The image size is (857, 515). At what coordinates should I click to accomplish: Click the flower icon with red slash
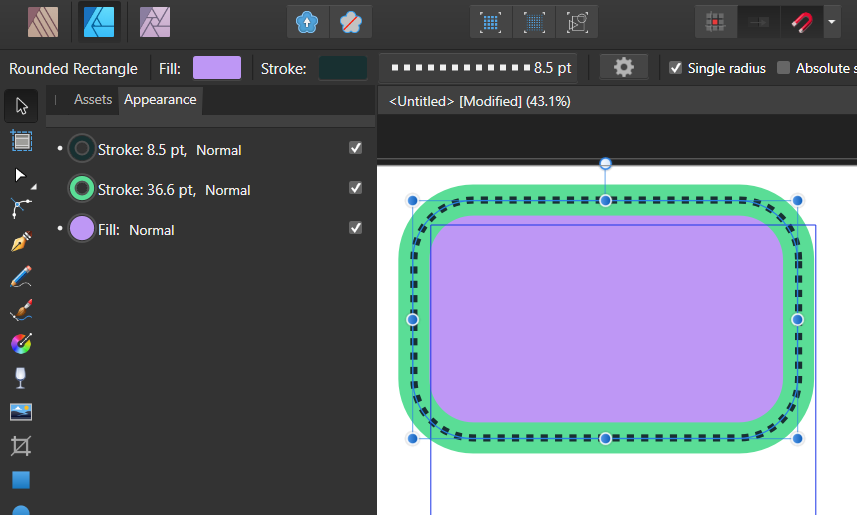tap(351, 22)
